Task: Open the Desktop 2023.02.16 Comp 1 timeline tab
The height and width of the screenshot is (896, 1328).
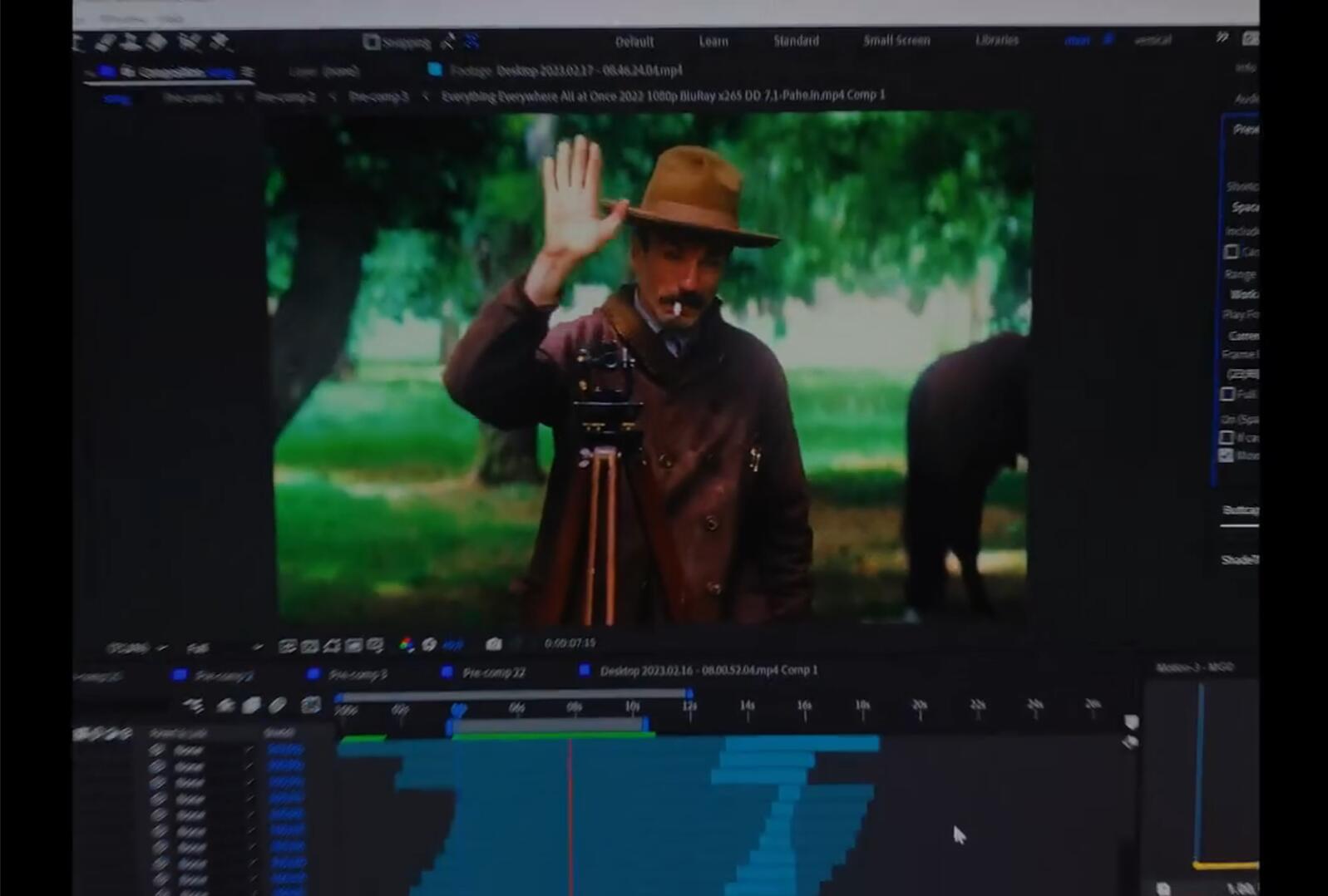Action: 708,670
